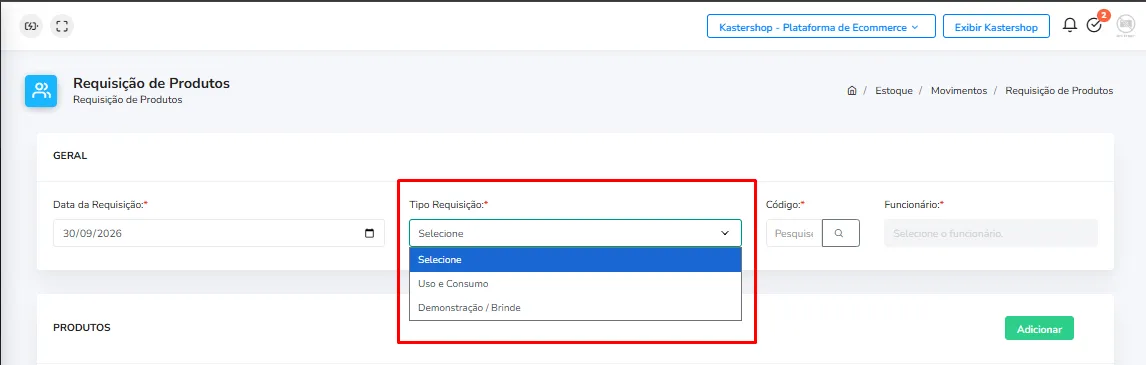This screenshot has height=365, width=1146.
Task: Click into the Código search input
Action: click(794, 233)
